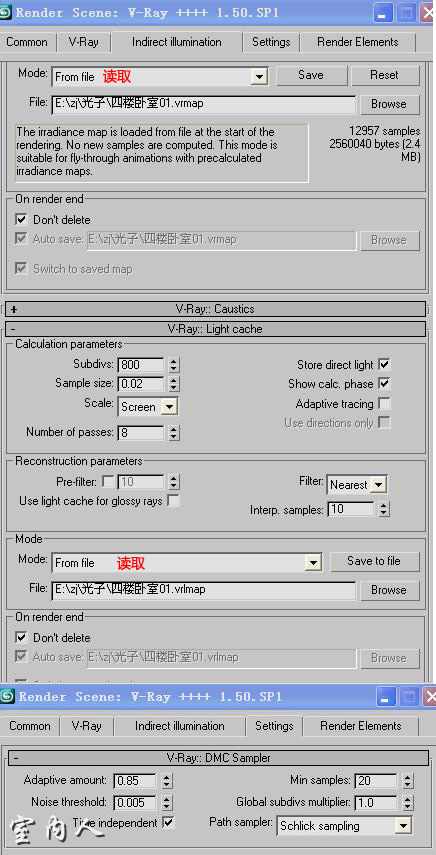This screenshot has width=436, height=855.
Task: Open the Filter dropdown showing Nearest
Action: tap(357, 484)
